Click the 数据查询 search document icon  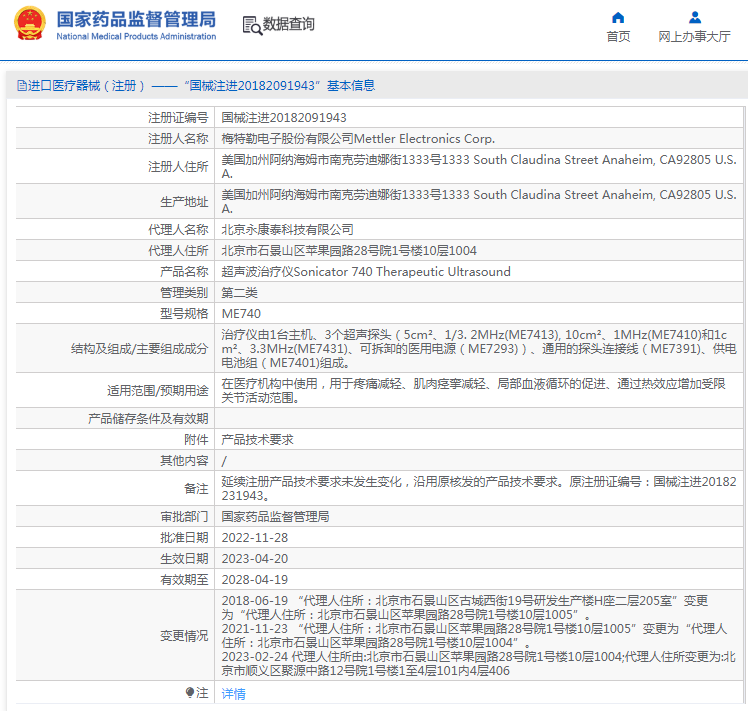click(x=253, y=24)
